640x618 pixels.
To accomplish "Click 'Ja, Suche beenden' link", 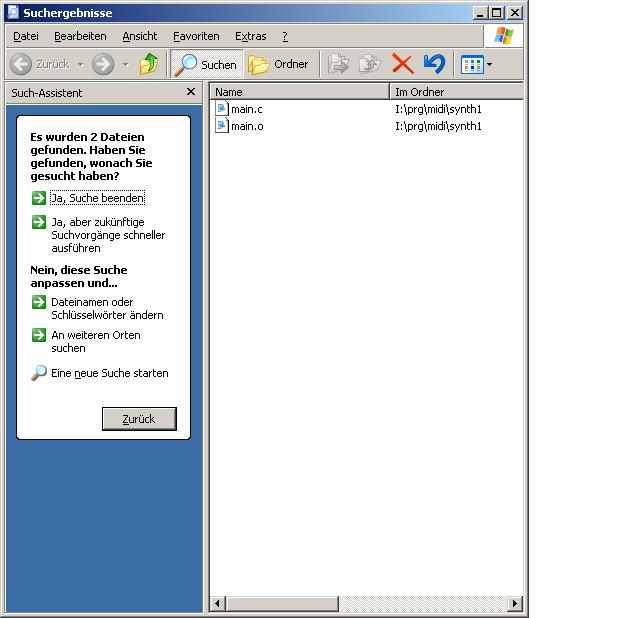I will pos(98,198).
